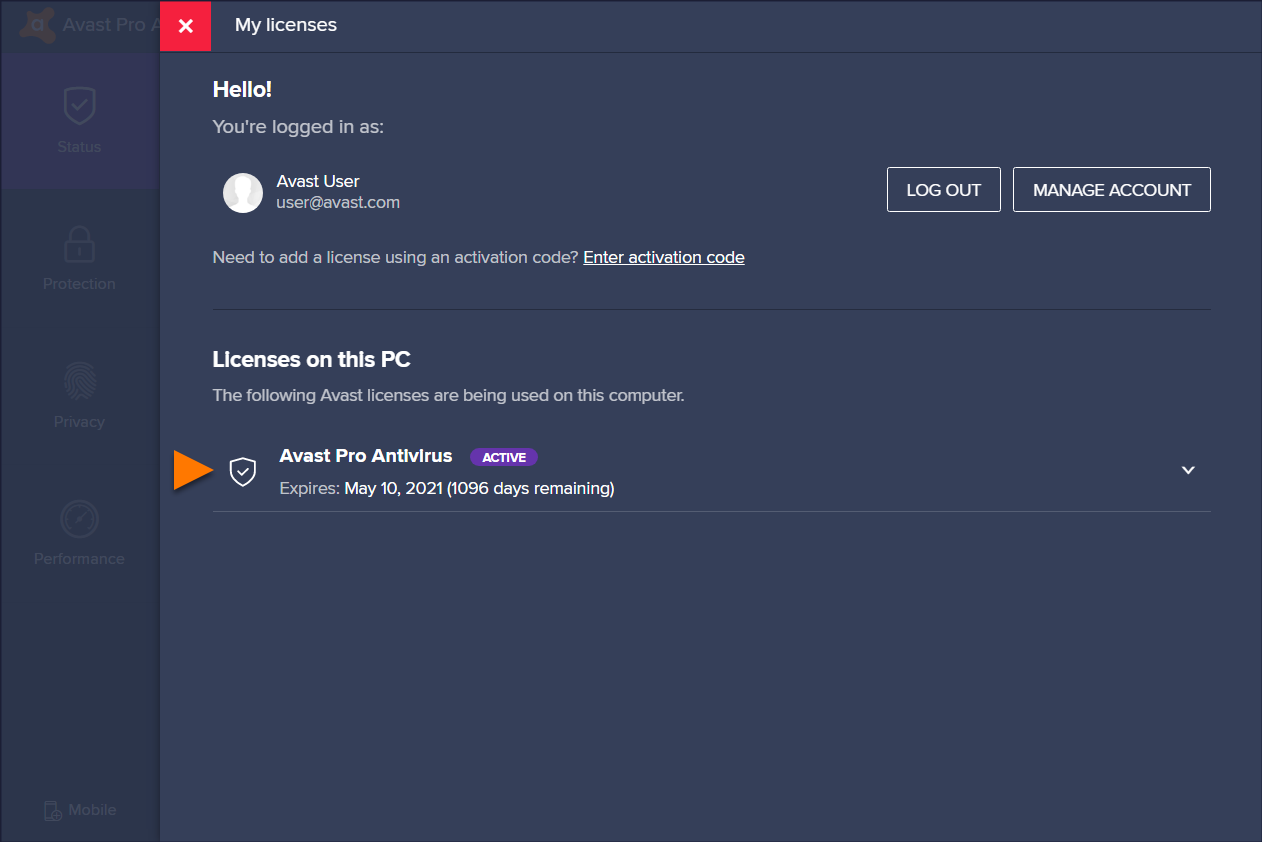Screen dimensions: 1262x842
Task: Open the Privacy fingerprint icon in the sidebar
Action: coord(79,382)
